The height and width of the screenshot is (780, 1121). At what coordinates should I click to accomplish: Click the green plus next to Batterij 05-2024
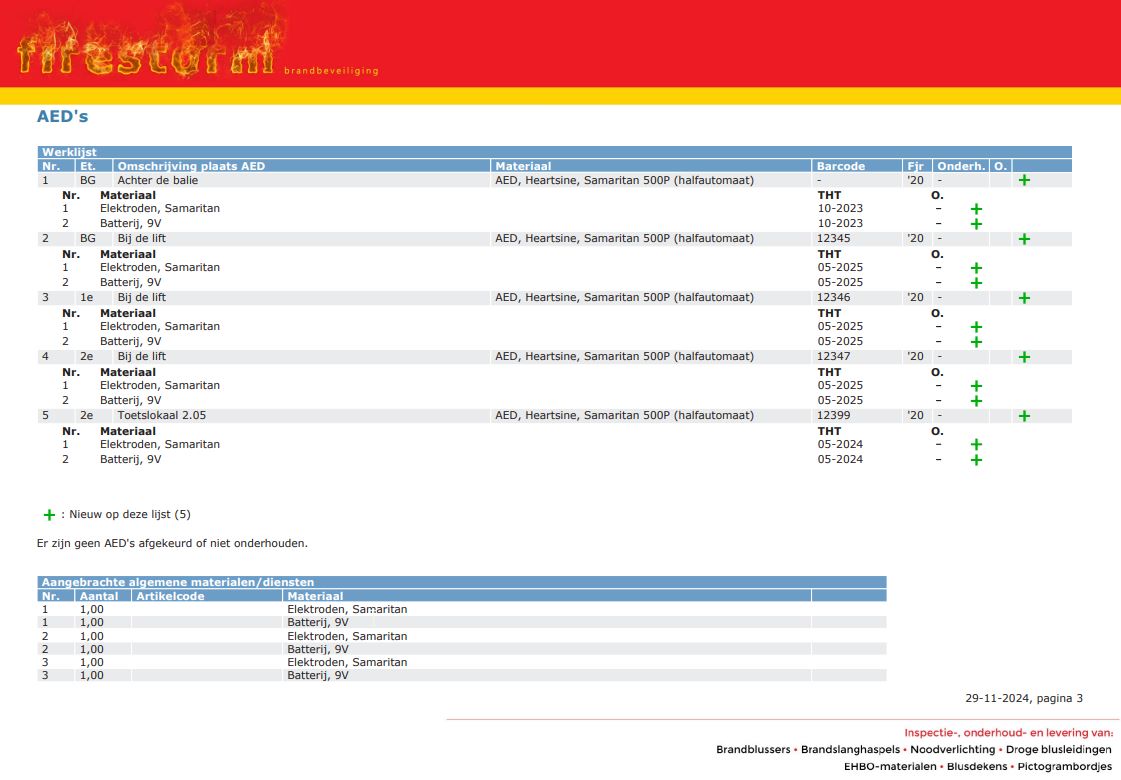(976, 460)
